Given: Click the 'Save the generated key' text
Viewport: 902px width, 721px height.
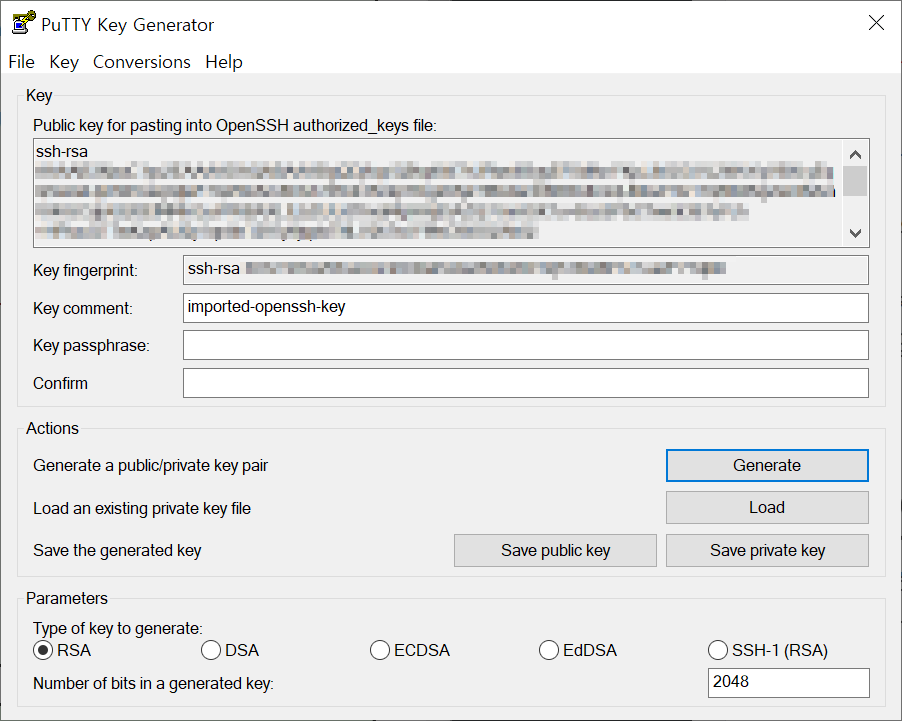Looking at the screenshot, I should 117,551.
